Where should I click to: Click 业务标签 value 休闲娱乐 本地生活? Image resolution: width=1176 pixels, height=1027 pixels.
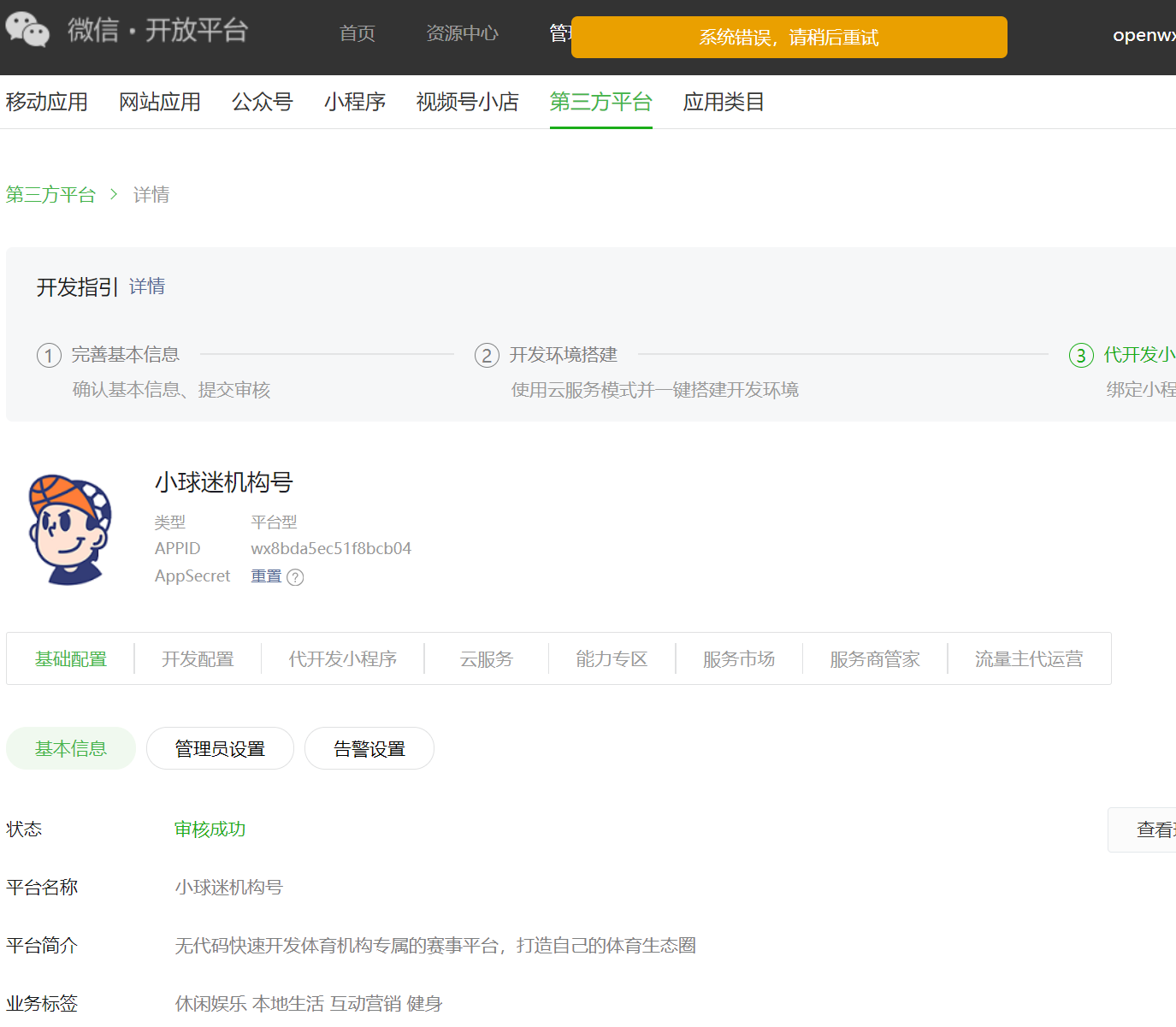tap(309, 1003)
